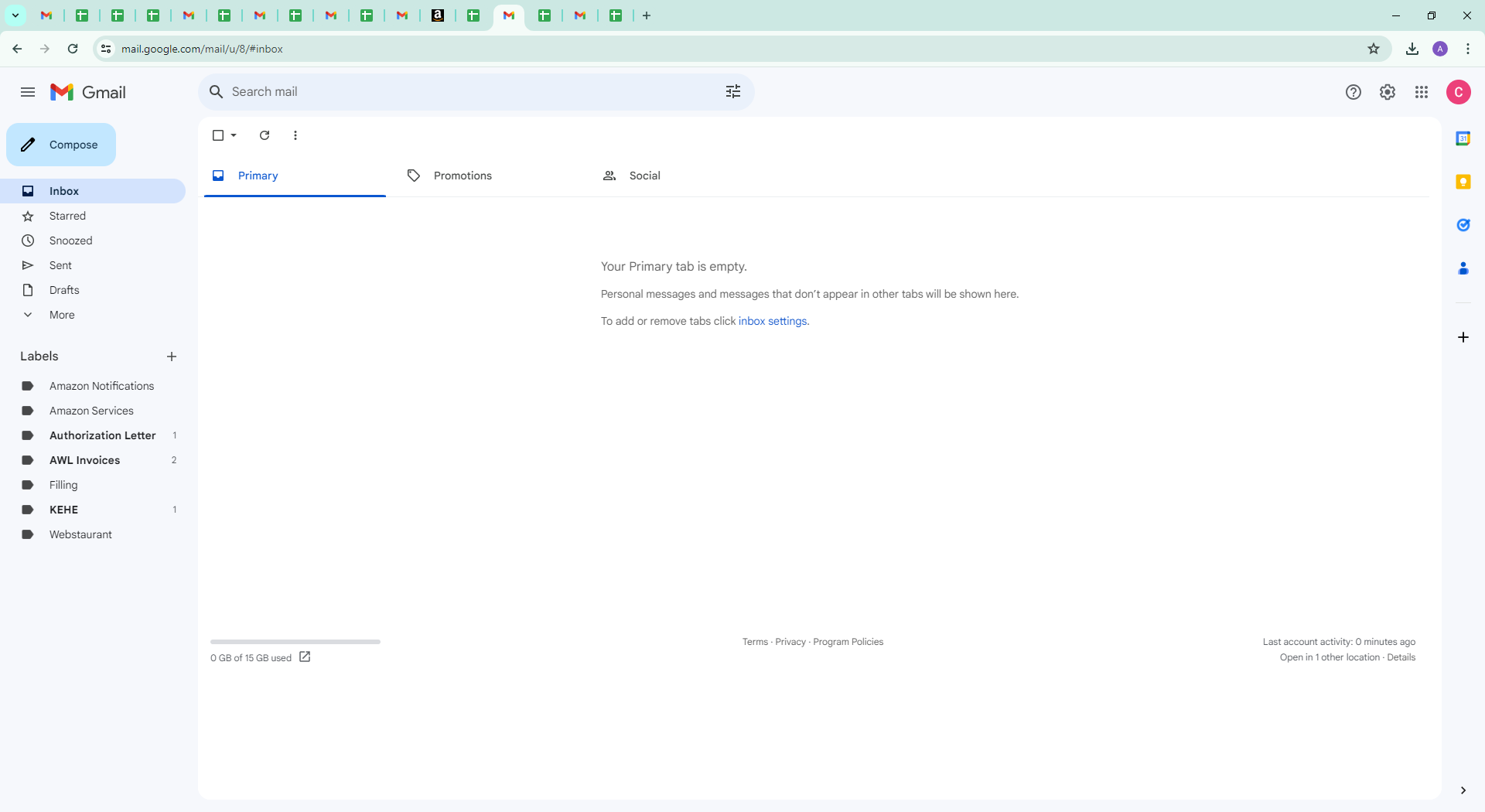Viewport: 1485px width, 812px height.
Task: Click the inbox settings link
Action: click(773, 321)
